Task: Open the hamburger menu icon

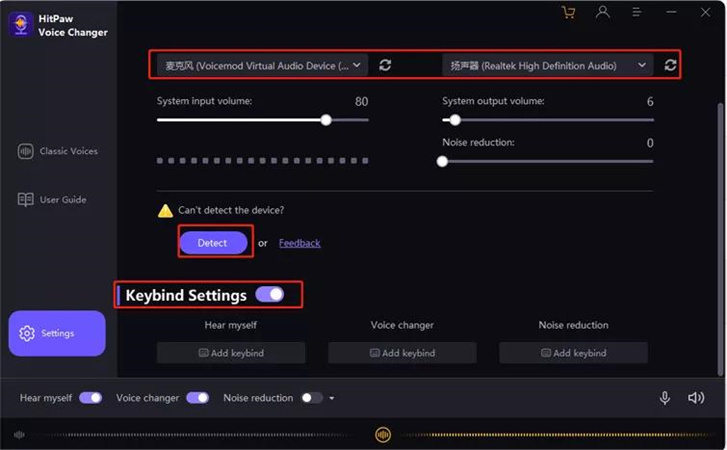Action: click(636, 13)
